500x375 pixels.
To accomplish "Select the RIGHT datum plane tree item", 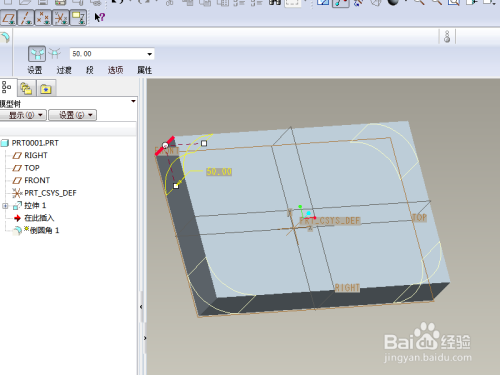I will click(36, 155).
